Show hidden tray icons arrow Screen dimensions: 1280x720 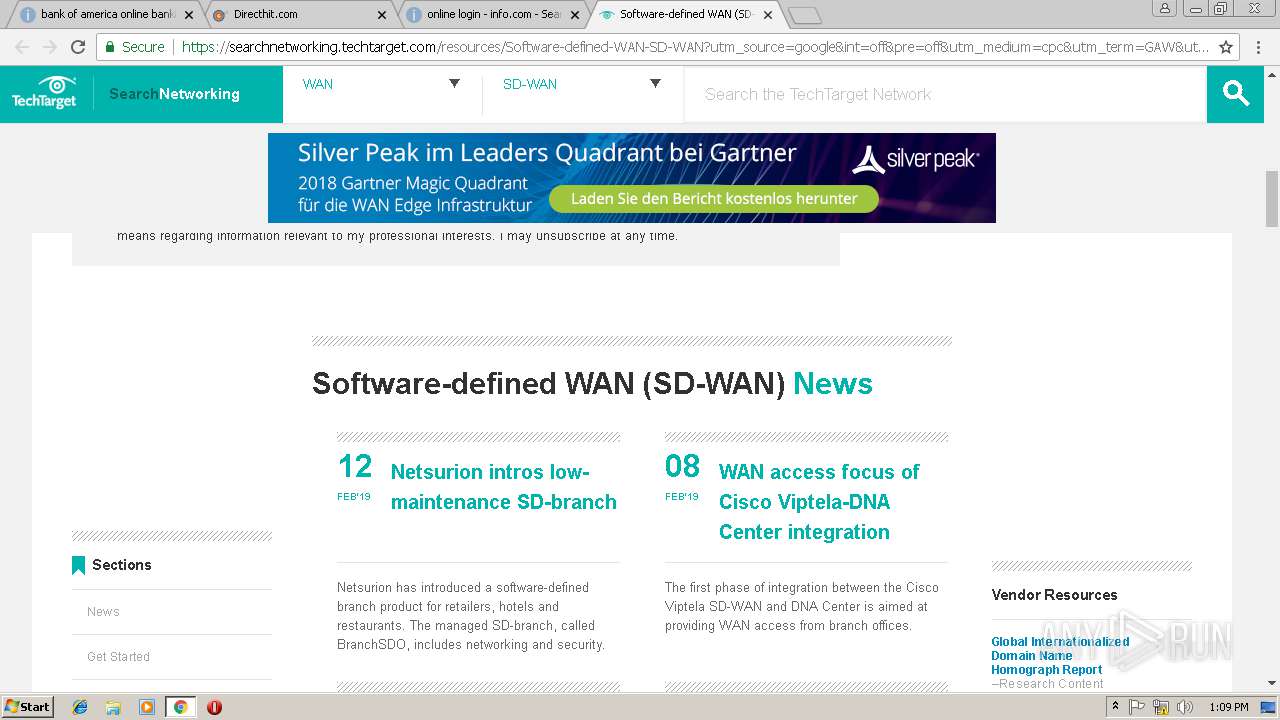(1115, 707)
